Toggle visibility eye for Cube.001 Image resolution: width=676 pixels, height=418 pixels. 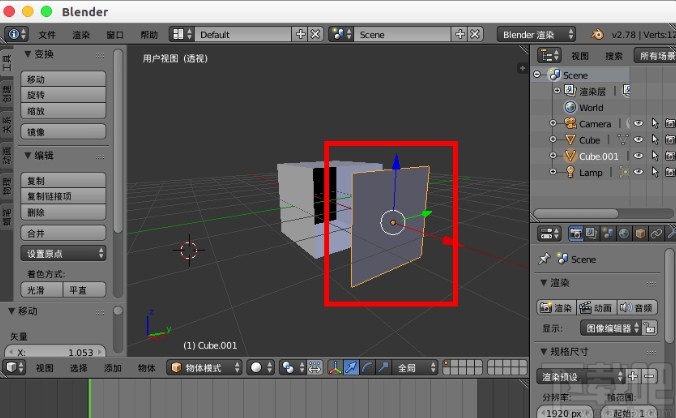pyautogui.click(x=638, y=156)
